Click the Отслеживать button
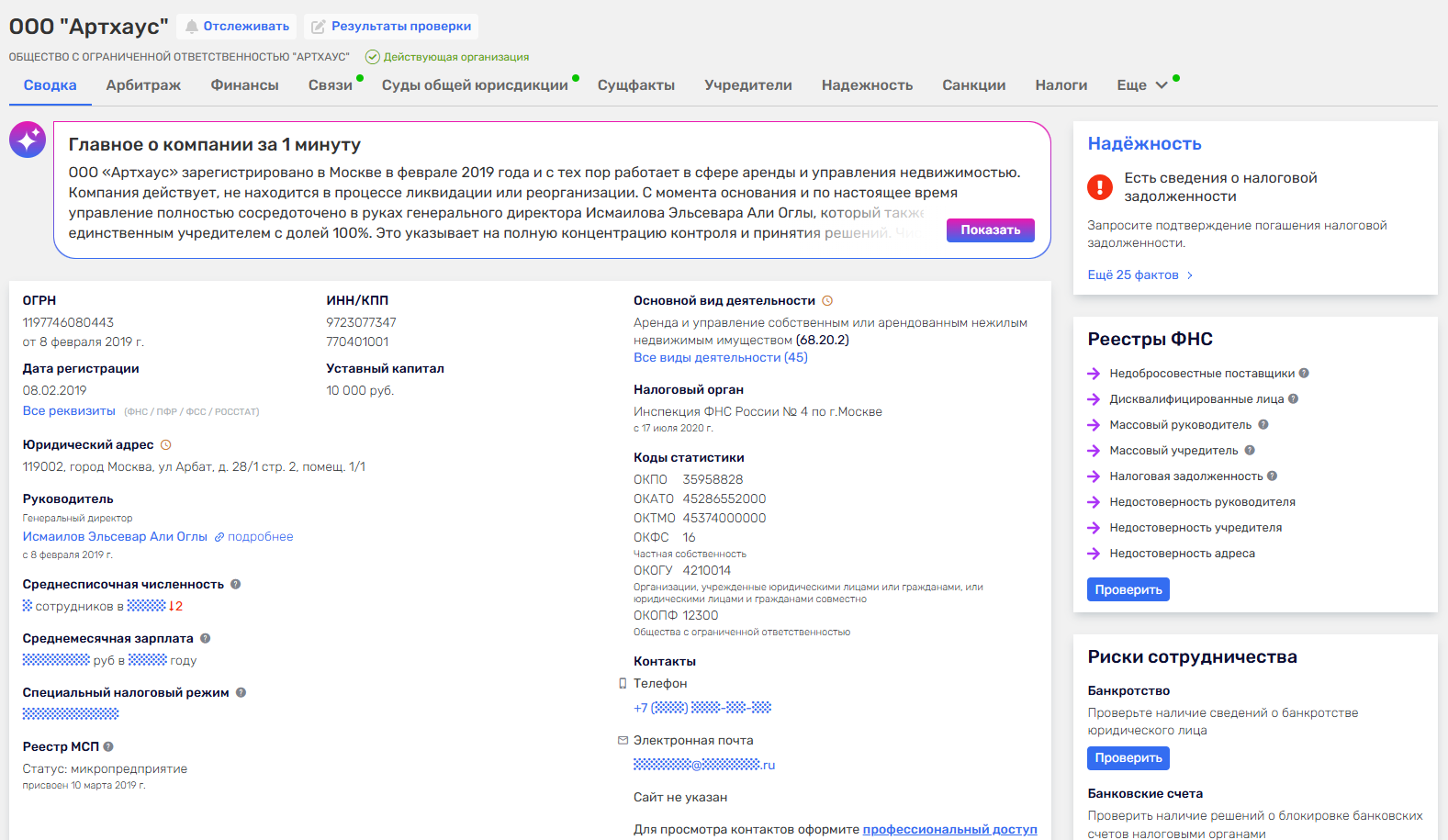 237,26
